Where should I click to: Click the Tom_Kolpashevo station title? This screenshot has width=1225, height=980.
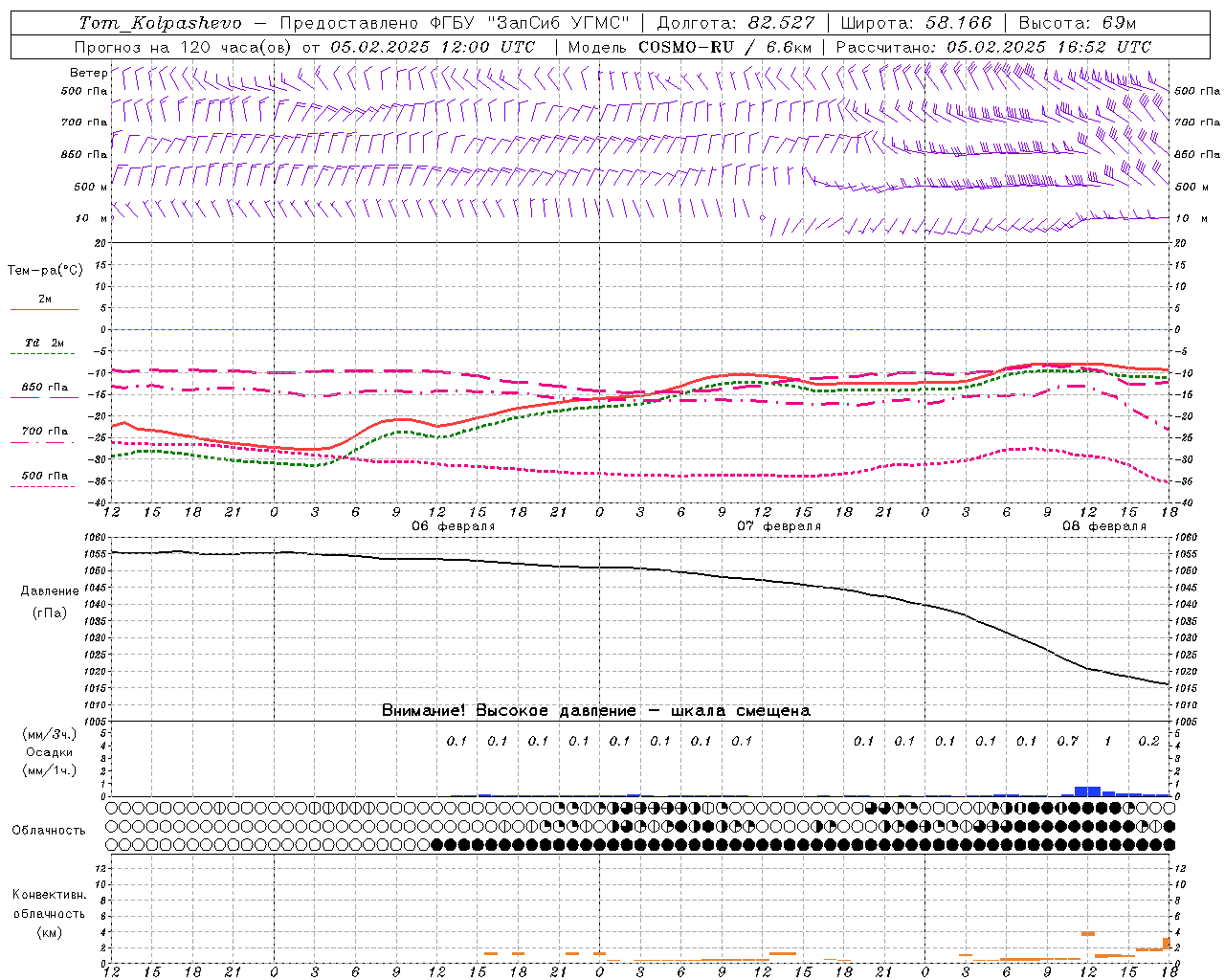pos(161,23)
